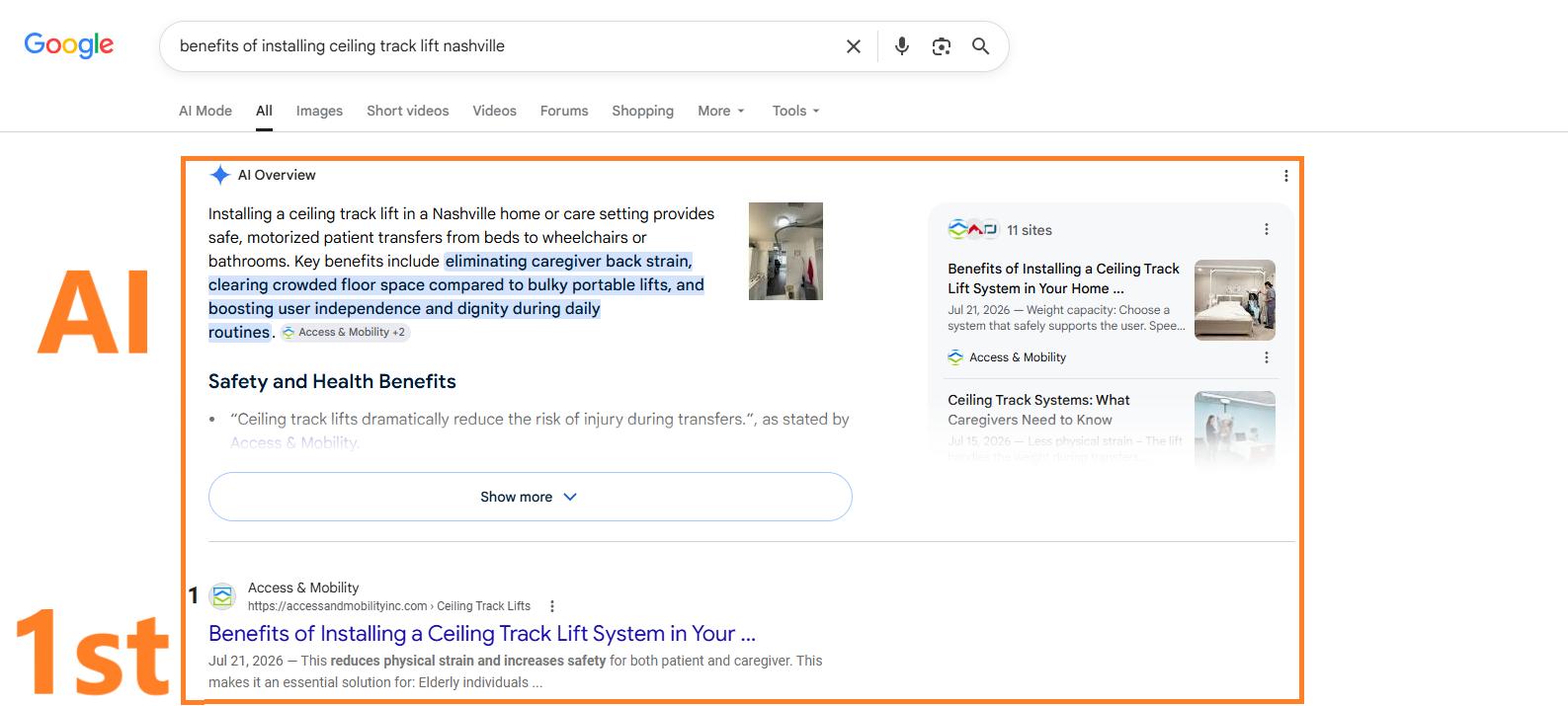Click highlighted text 'eliminating caregiver back strain'
The image size is (1568, 706).
click(567, 262)
